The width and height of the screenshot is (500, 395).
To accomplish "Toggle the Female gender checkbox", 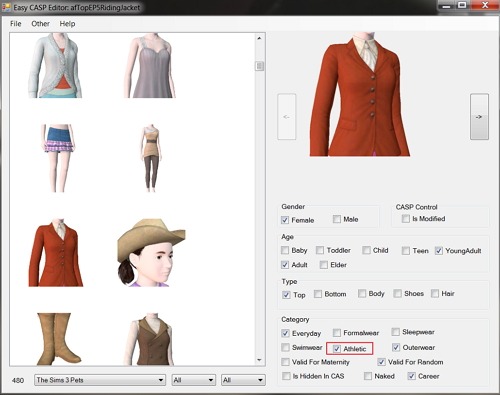I will [x=285, y=220].
